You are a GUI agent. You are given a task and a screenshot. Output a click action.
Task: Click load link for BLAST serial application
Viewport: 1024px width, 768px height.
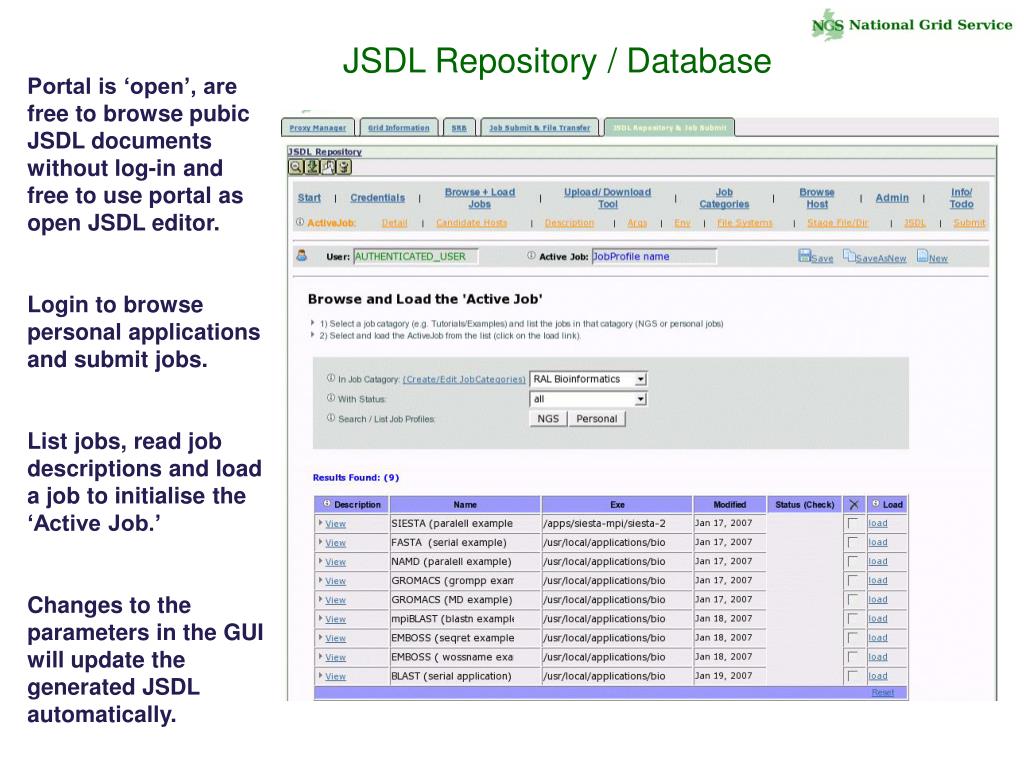878,676
